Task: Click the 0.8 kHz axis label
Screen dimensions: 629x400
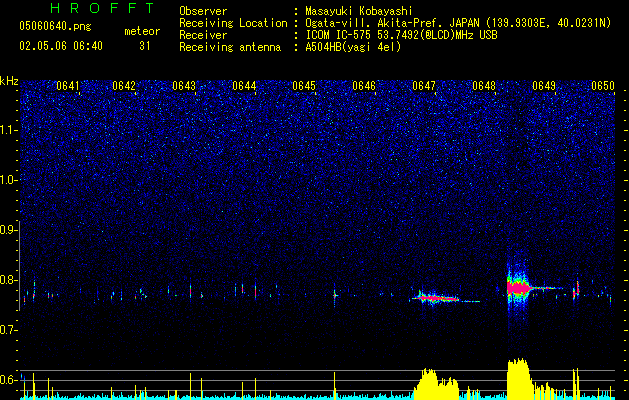Action: [x=8, y=280]
